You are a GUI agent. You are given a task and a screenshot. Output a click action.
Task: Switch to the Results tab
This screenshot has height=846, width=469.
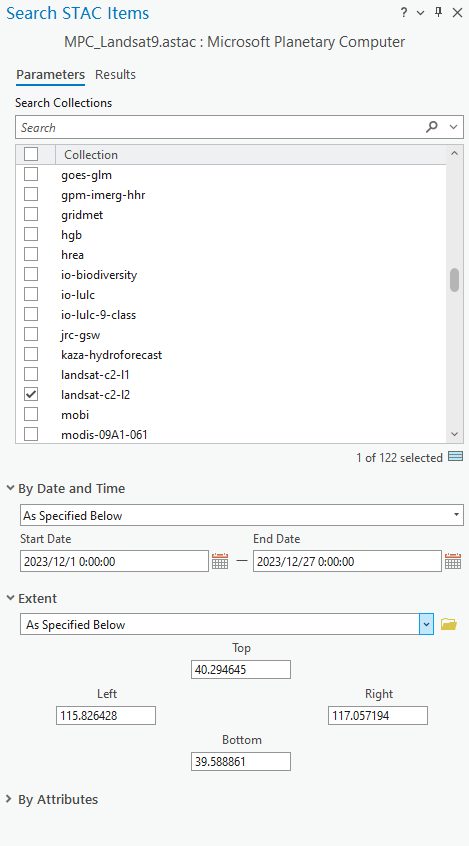pos(115,74)
